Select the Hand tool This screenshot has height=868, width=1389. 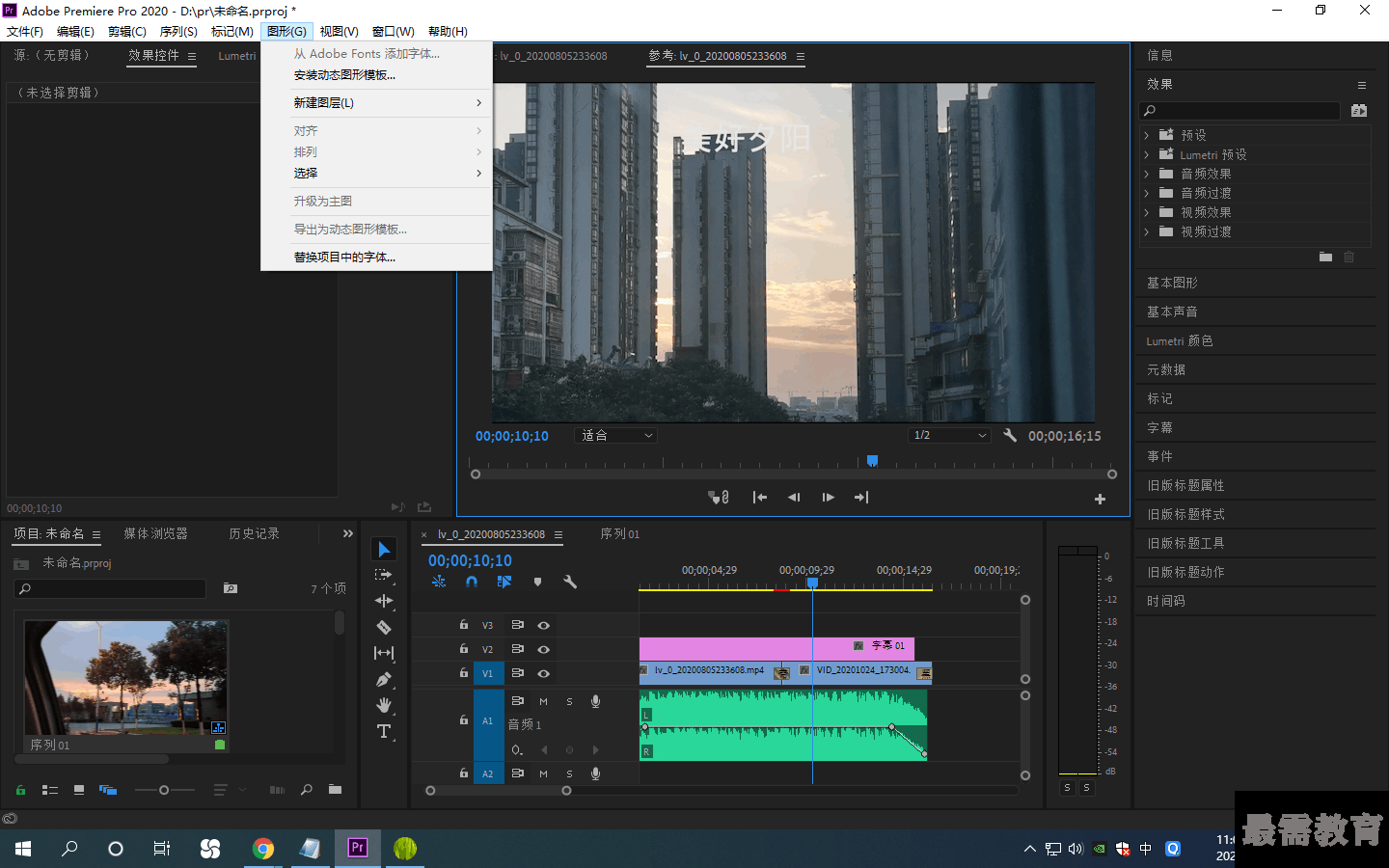384,705
